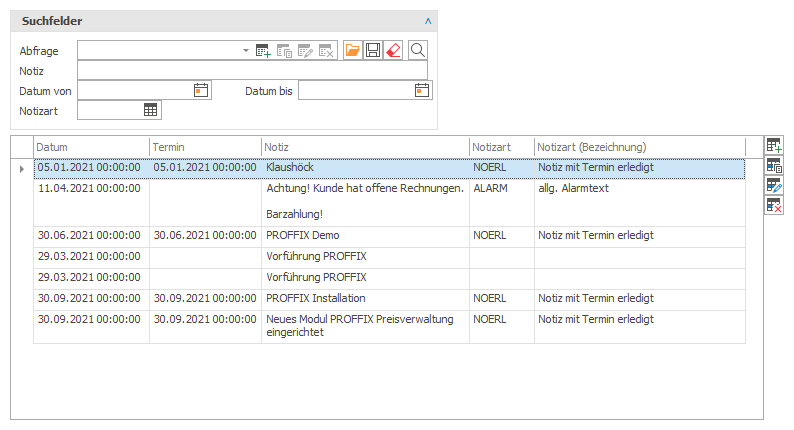794x430 pixels.
Task: Sort by the Datum column header
Action: pos(92,147)
